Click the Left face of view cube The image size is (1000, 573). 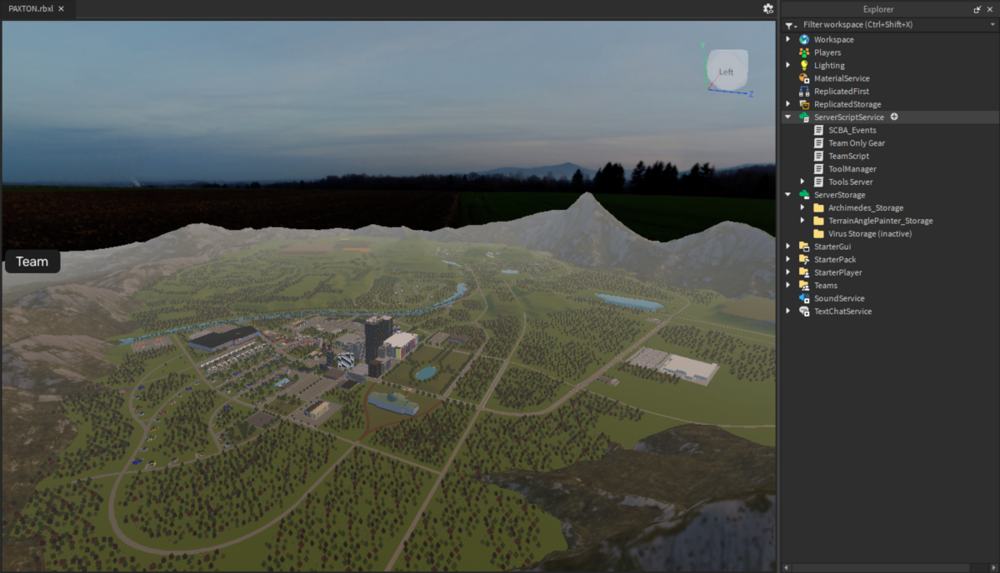[727, 70]
